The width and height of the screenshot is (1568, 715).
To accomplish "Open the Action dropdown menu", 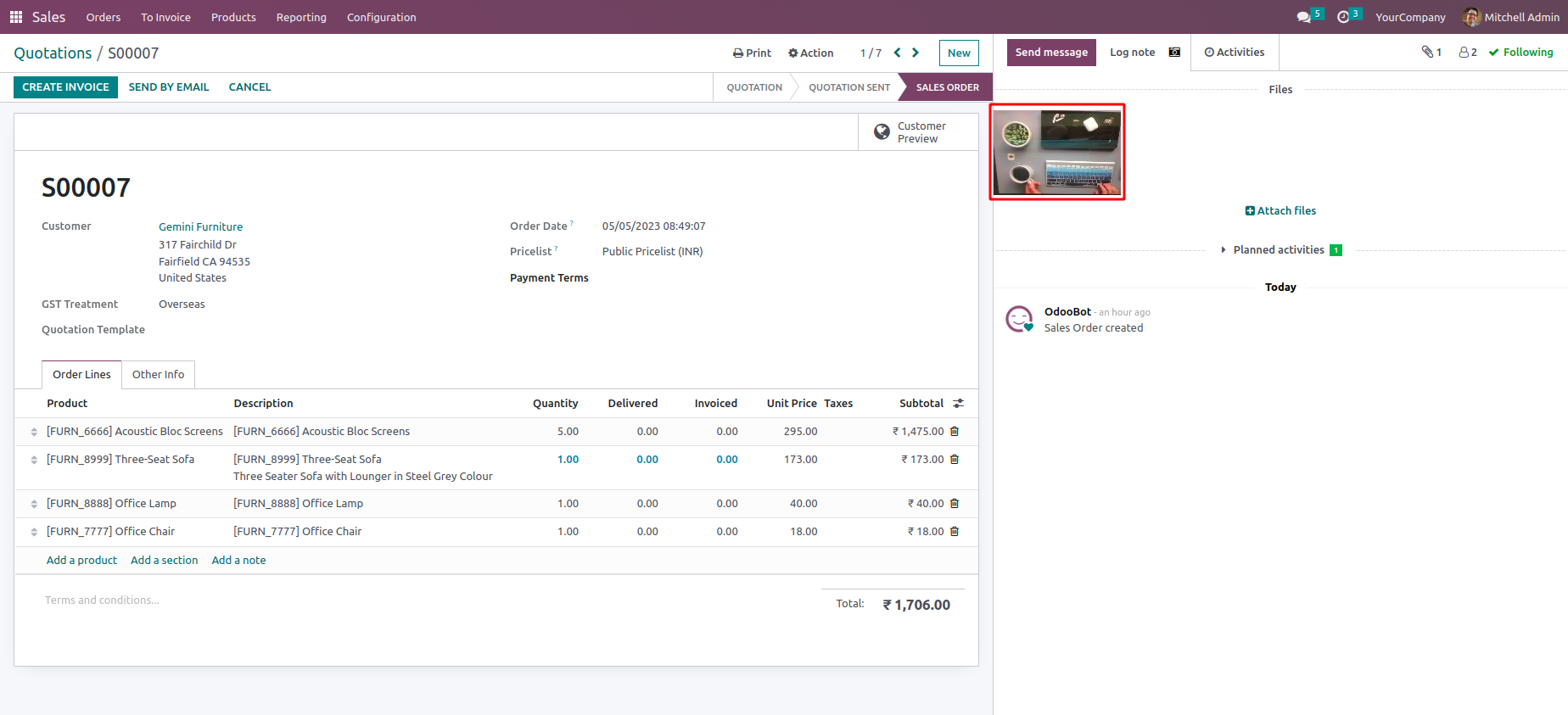I will pyautogui.click(x=810, y=53).
